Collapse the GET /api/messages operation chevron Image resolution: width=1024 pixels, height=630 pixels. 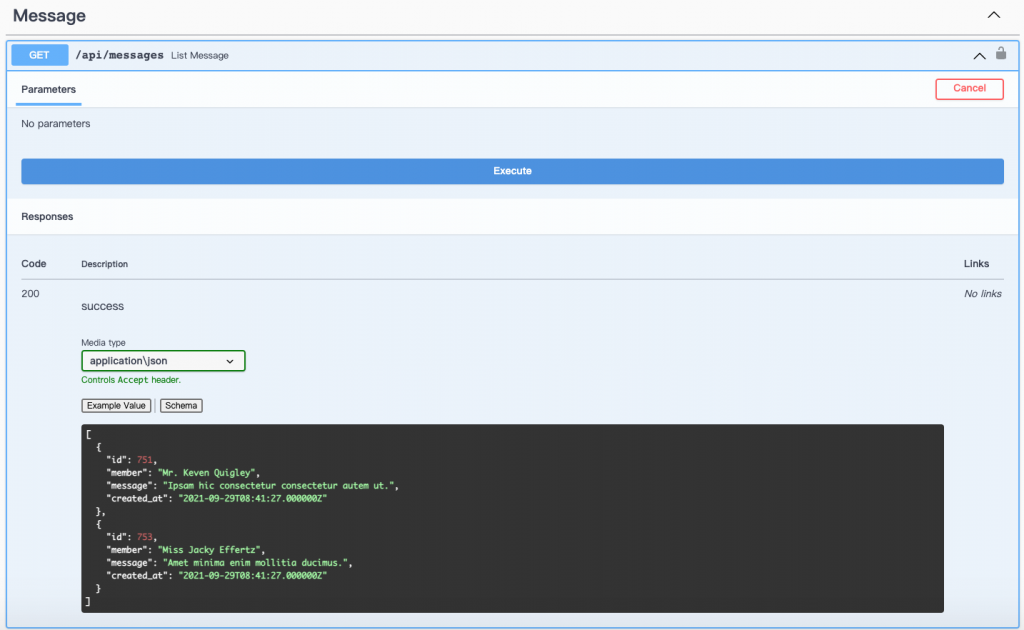979,56
